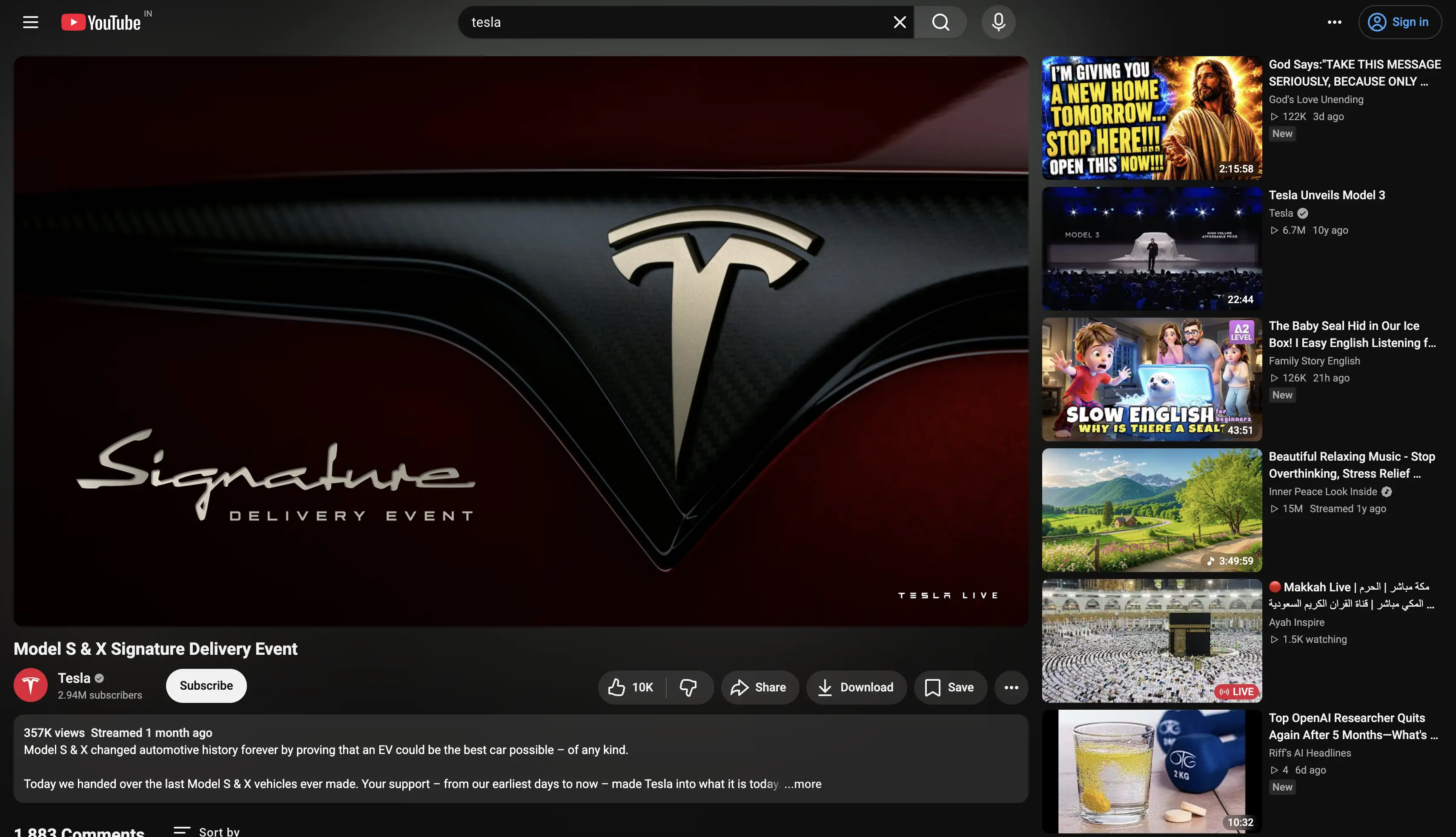Open 'God Says' video thumbnail
The image size is (1456, 837).
click(1152, 118)
